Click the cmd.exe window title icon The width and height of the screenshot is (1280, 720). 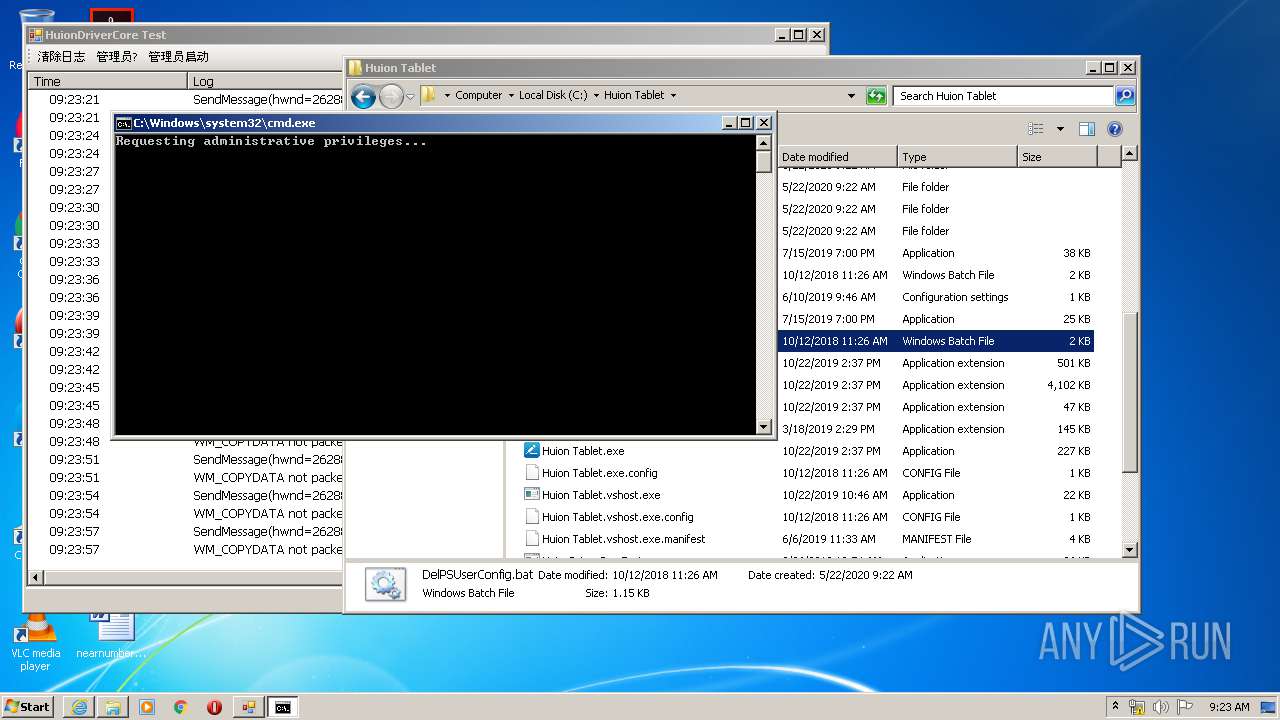click(x=123, y=123)
